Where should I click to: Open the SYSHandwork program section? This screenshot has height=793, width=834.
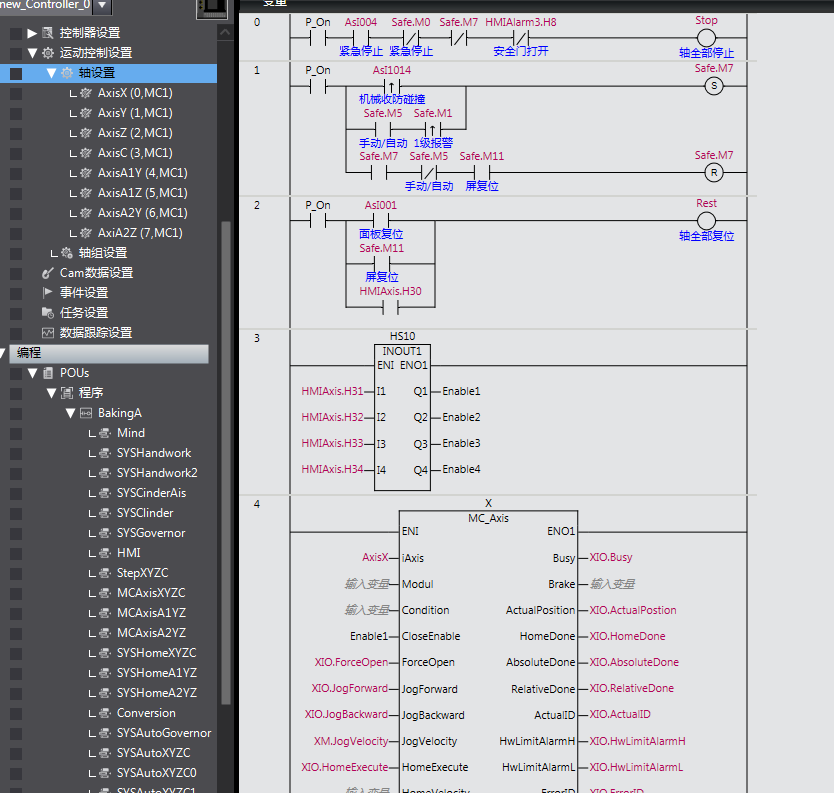point(153,453)
